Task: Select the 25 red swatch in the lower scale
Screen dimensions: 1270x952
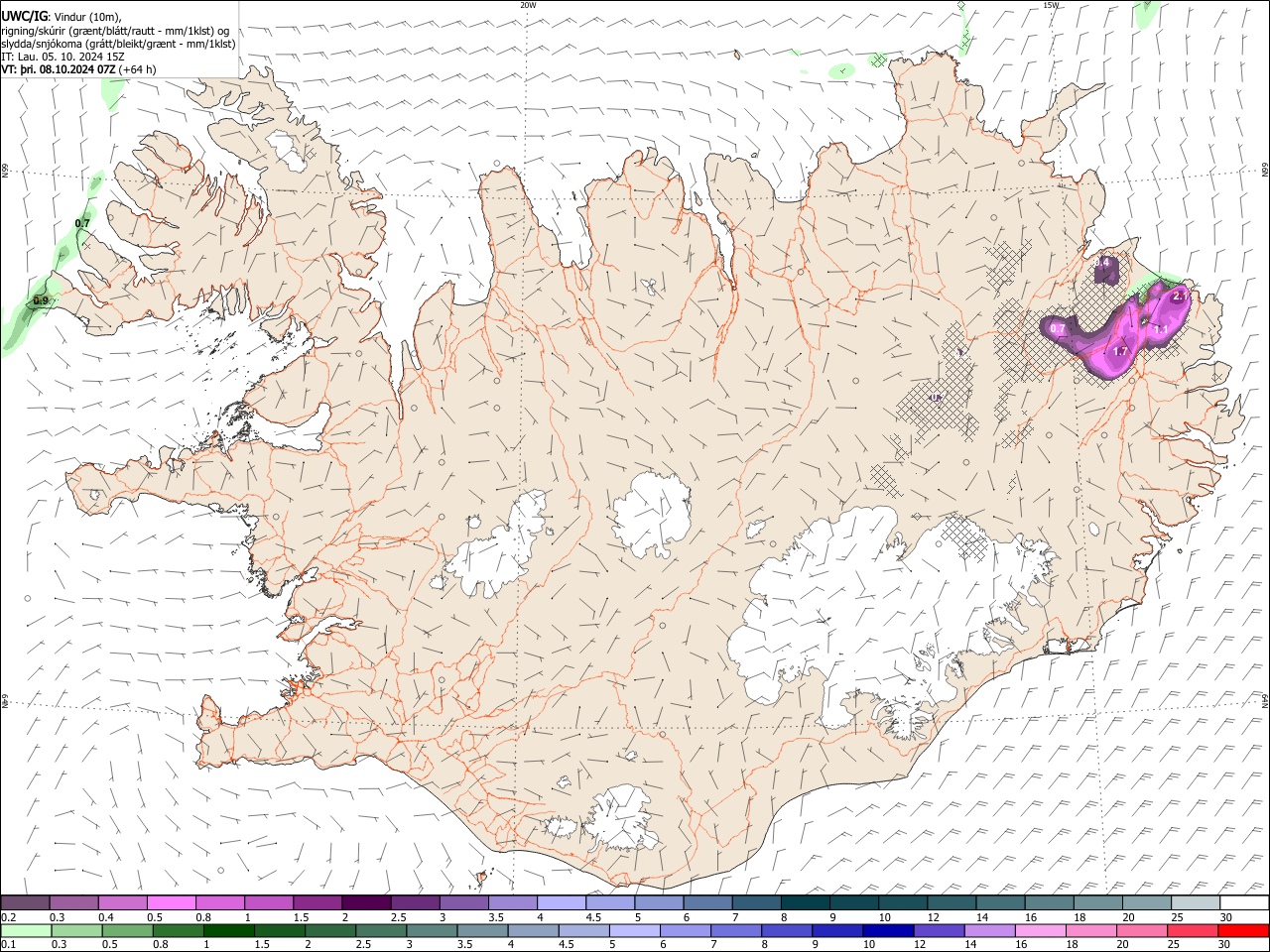Action: (1192, 930)
